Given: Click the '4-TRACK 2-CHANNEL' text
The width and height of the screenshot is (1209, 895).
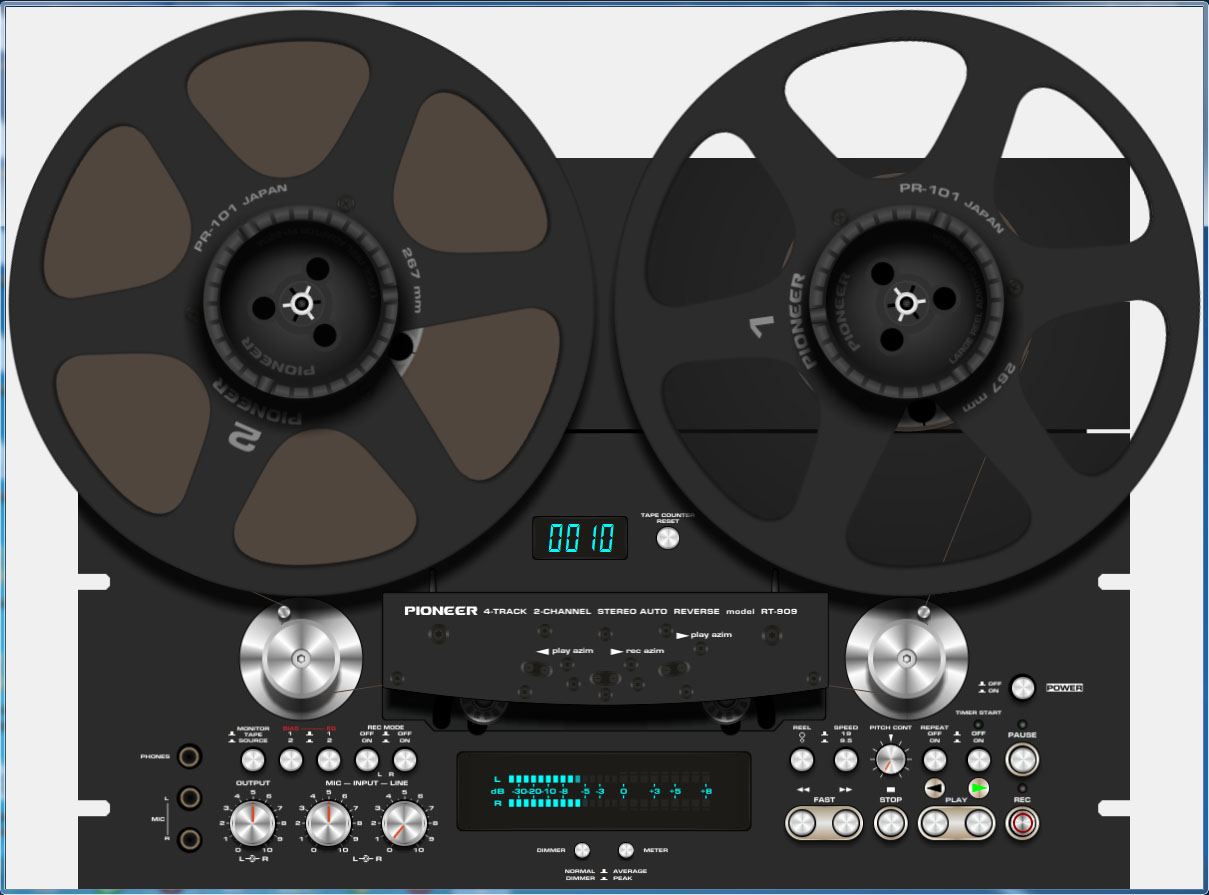Looking at the screenshot, I should (536, 611).
